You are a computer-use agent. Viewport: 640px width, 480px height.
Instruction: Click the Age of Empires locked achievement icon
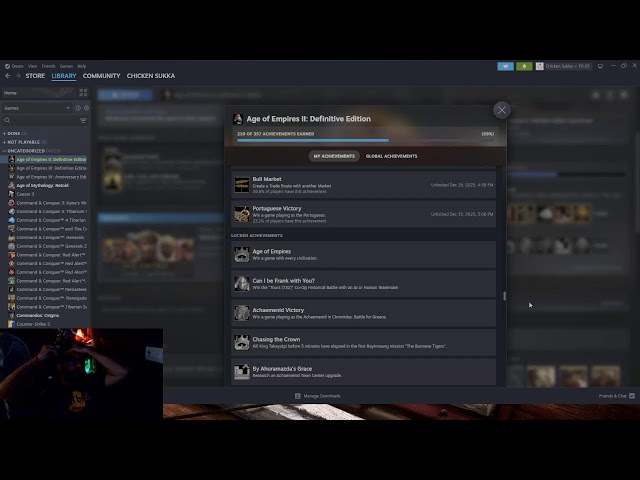[242, 254]
